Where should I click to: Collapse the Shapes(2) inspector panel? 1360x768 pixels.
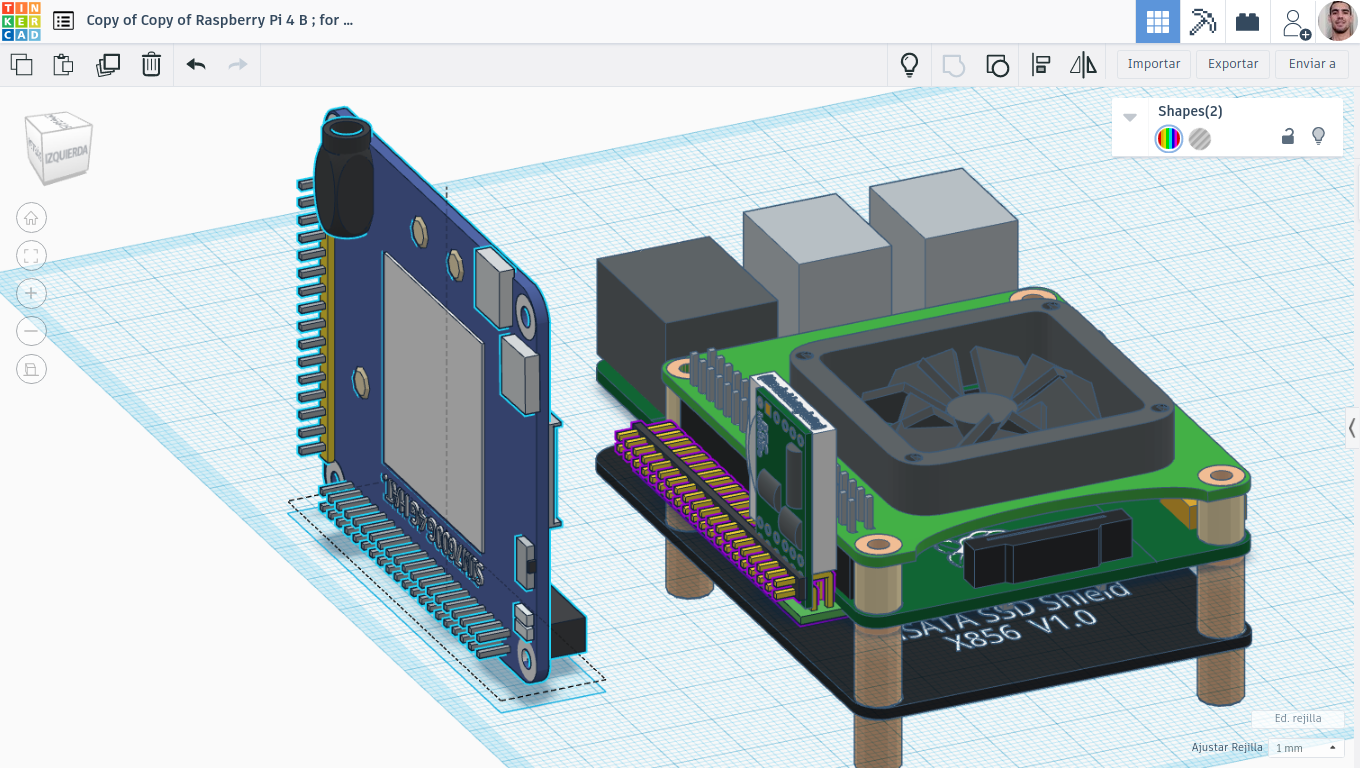(x=1130, y=117)
